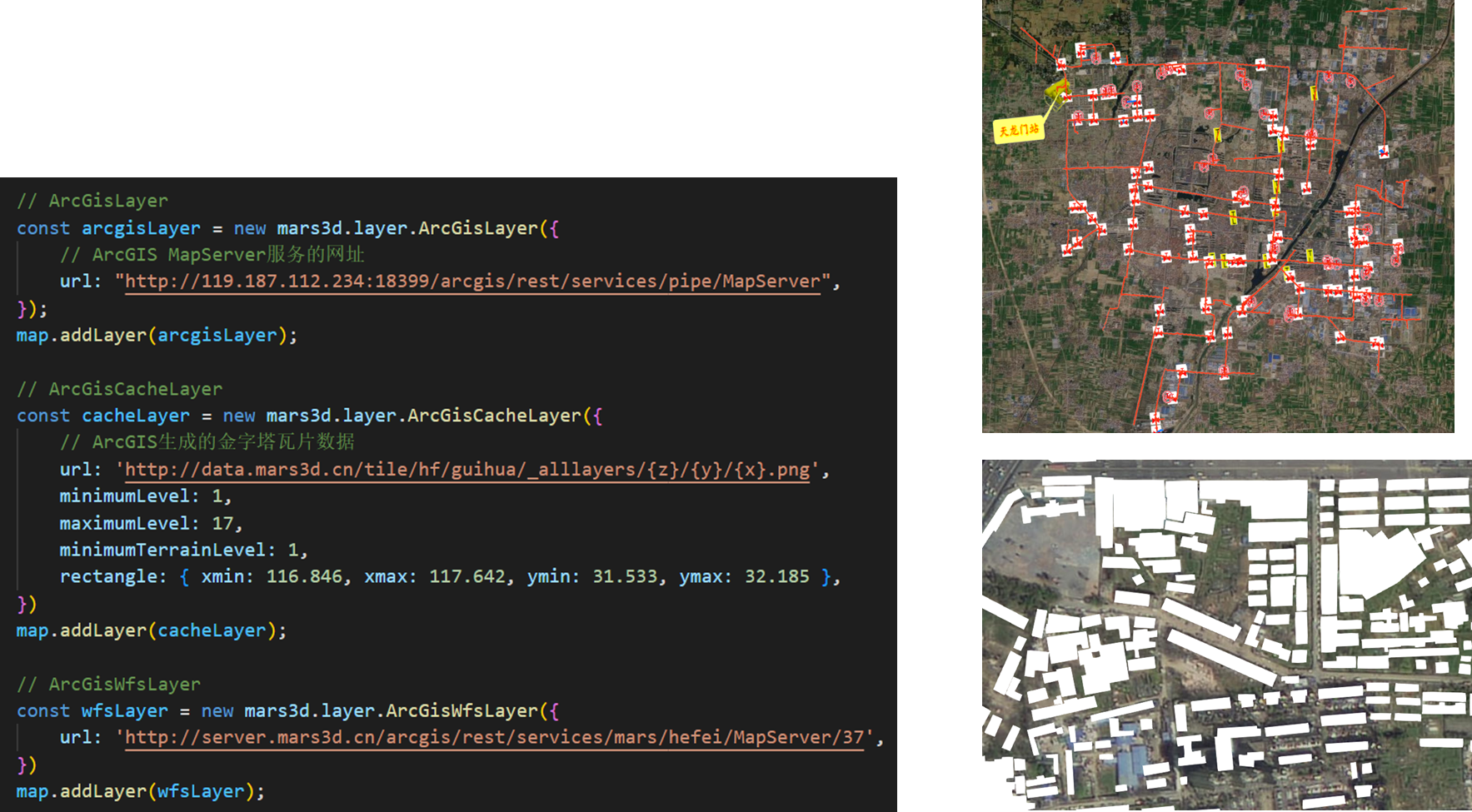Click map.addLayer(arcgisLayer) statement
The image size is (1472, 812).
click(156, 336)
